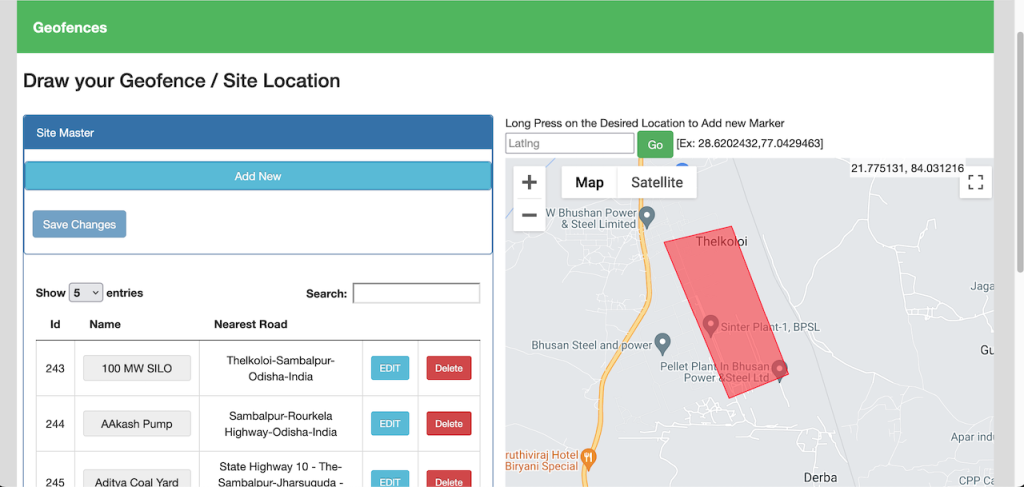Open the Pruthiviraj Hotel restaurant marker

(588, 457)
